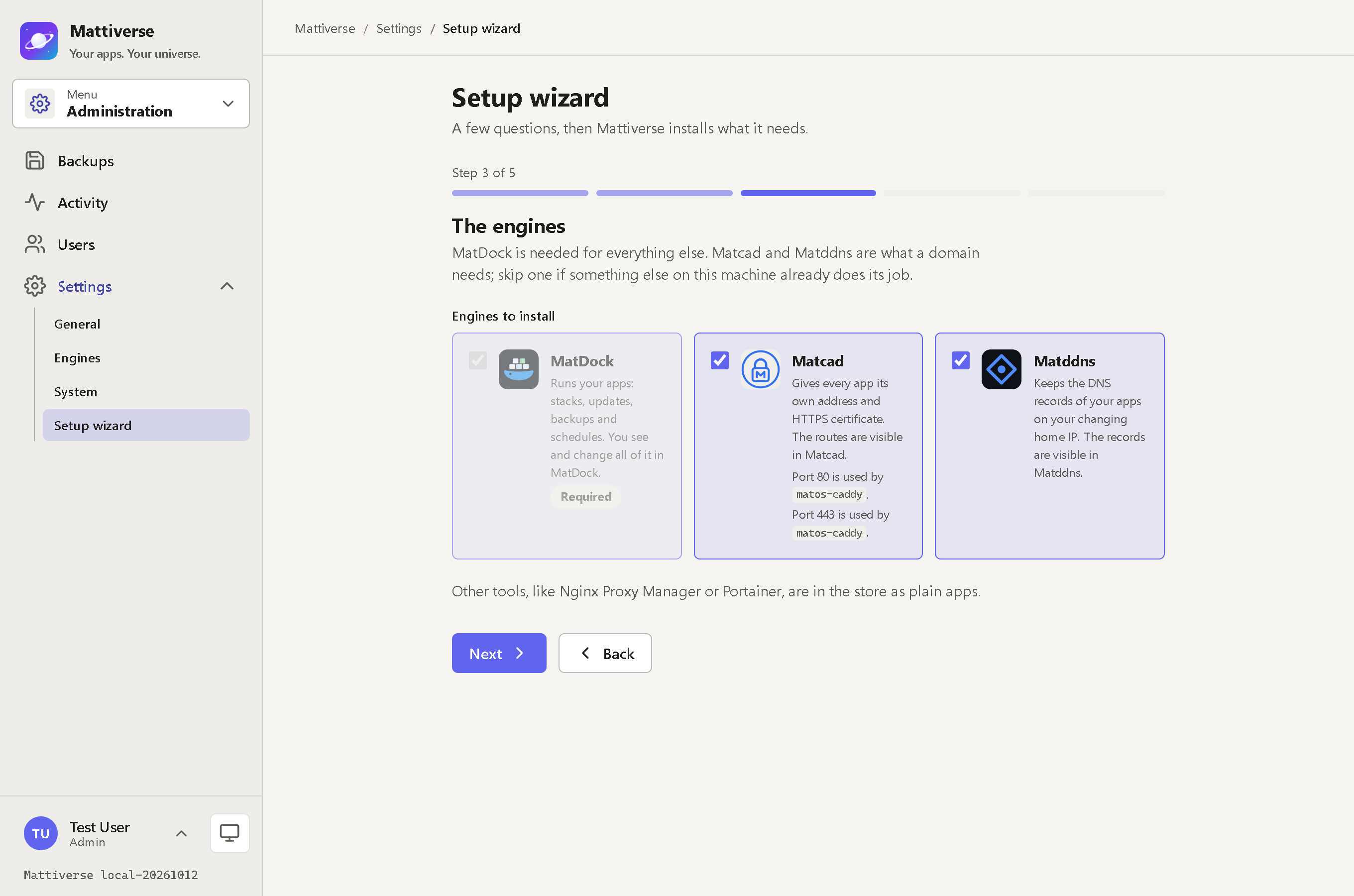Click the third progress step bar
The width and height of the screenshot is (1354, 896).
click(808, 193)
